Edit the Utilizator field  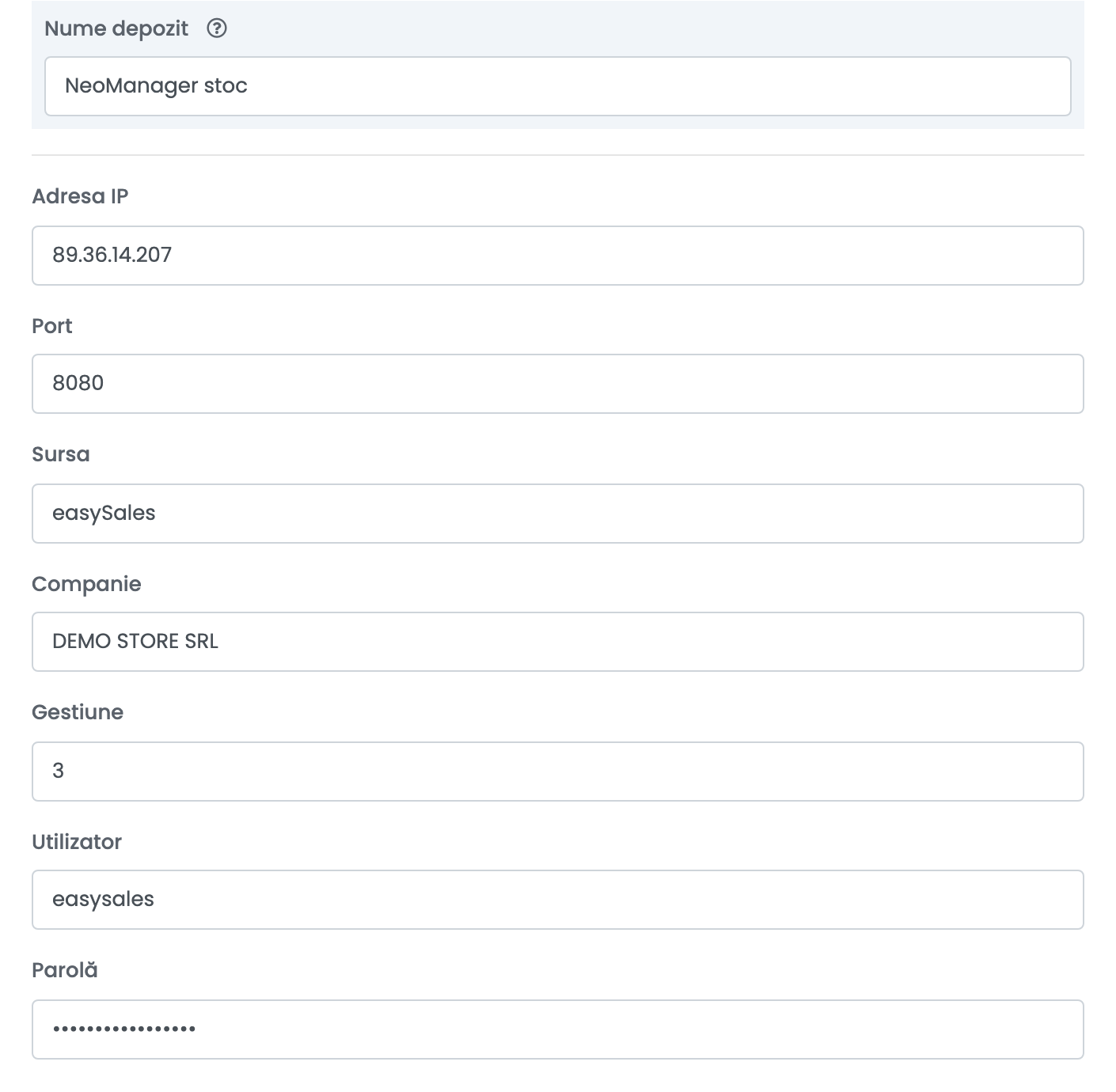(558, 900)
